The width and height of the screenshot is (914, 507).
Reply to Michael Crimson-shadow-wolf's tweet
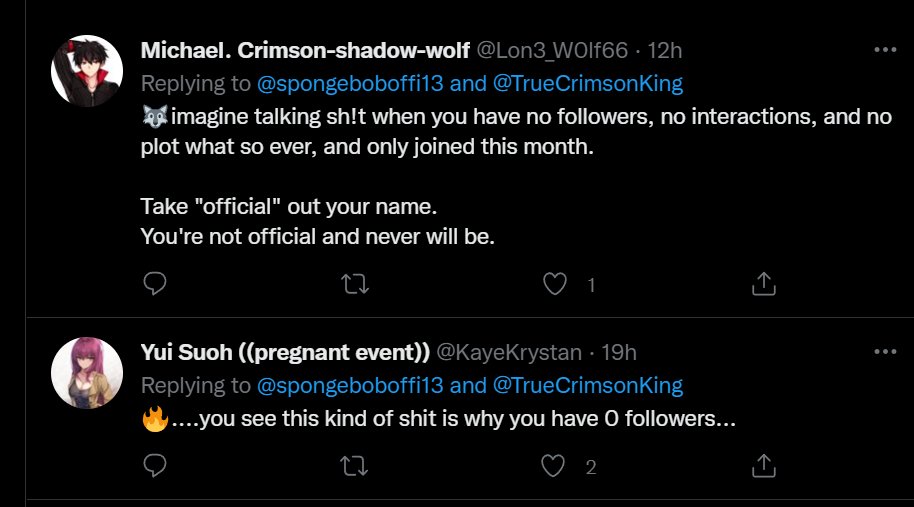tap(154, 284)
